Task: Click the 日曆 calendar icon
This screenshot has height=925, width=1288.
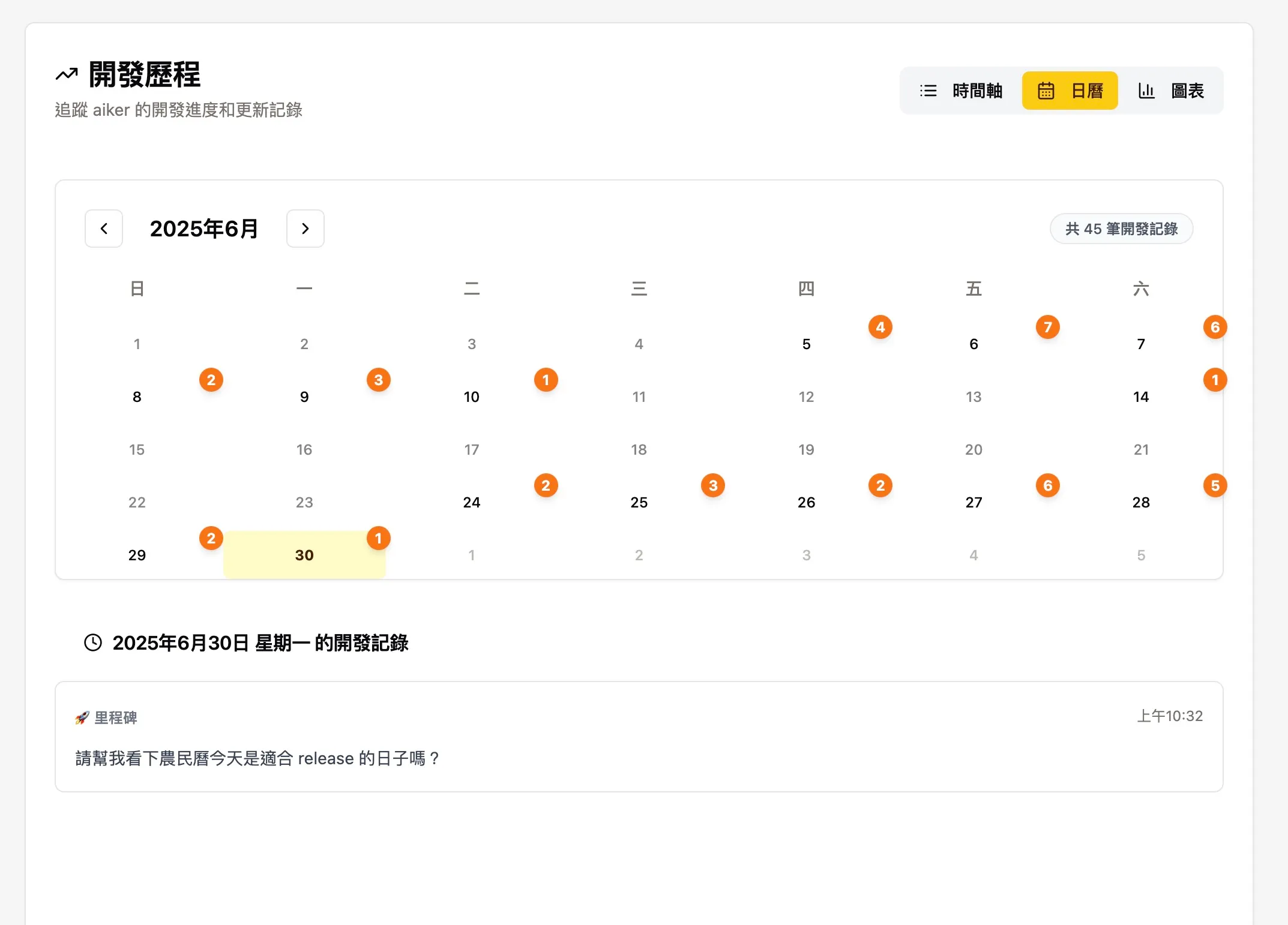Action: [1047, 90]
